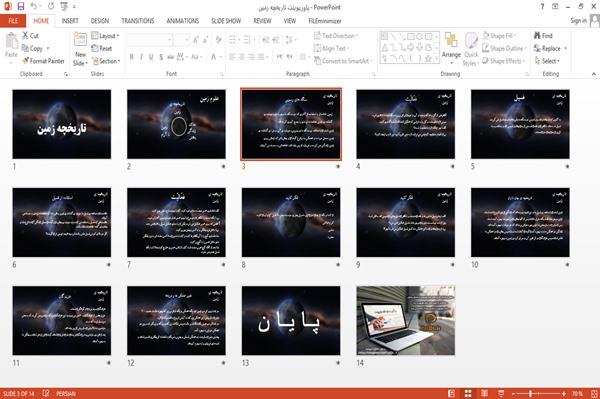The image size is (600, 399).
Task: Open the font name combo box
Action: (x=150, y=40)
